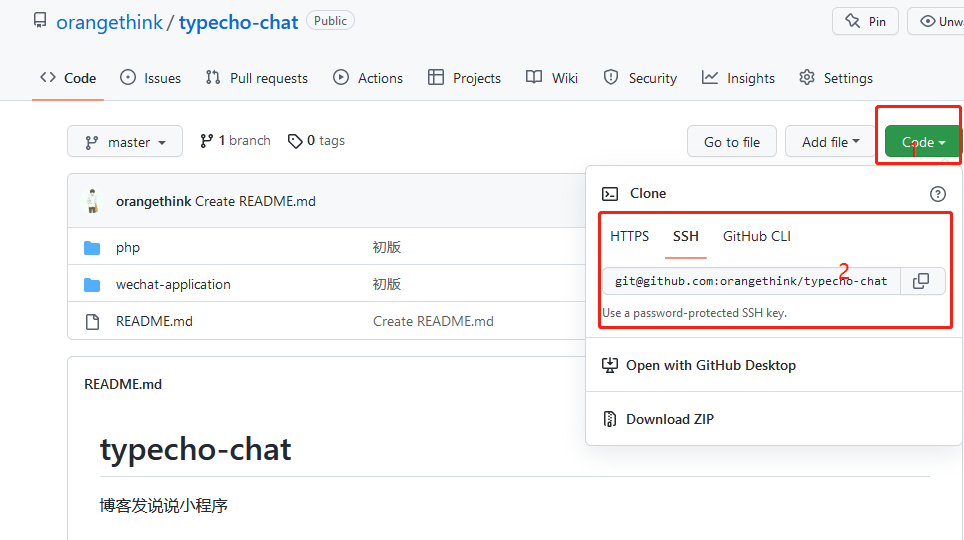The width and height of the screenshot is (964, 540).
Task: Click the SSH clone URL field
Action: pyautogui.click(x=751, y=281)
